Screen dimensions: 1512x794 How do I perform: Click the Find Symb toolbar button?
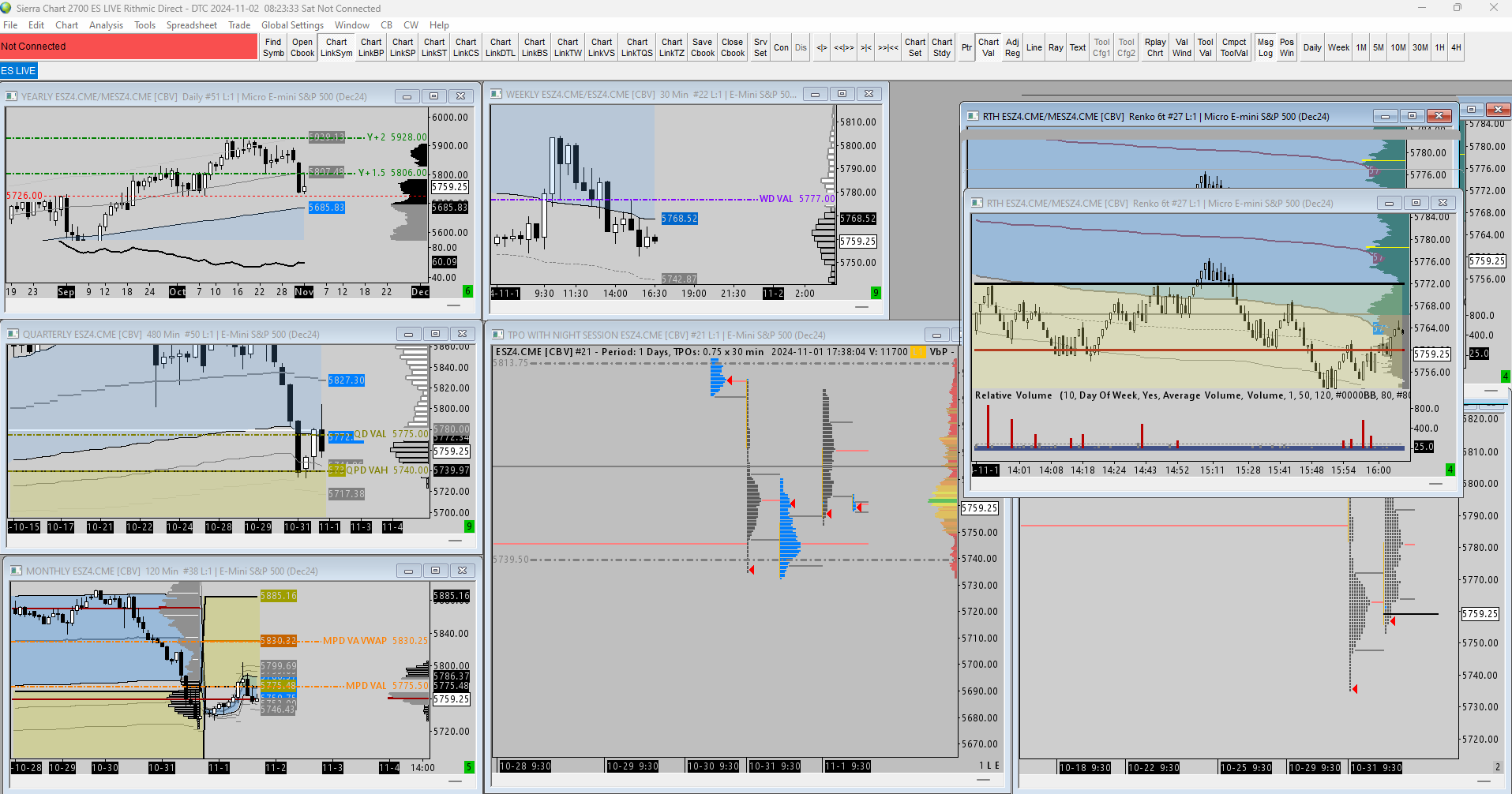273,47
